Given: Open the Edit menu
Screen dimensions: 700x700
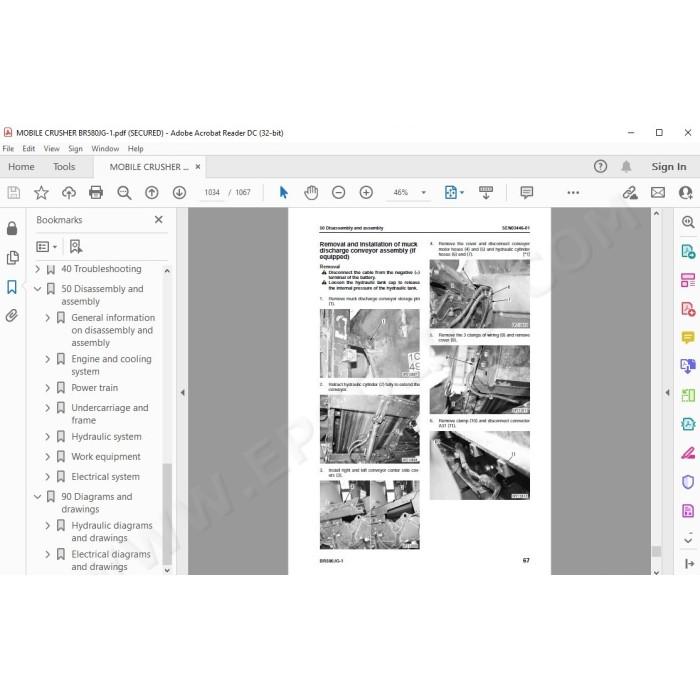Looking at the screenshot, I should click(29, 149).
